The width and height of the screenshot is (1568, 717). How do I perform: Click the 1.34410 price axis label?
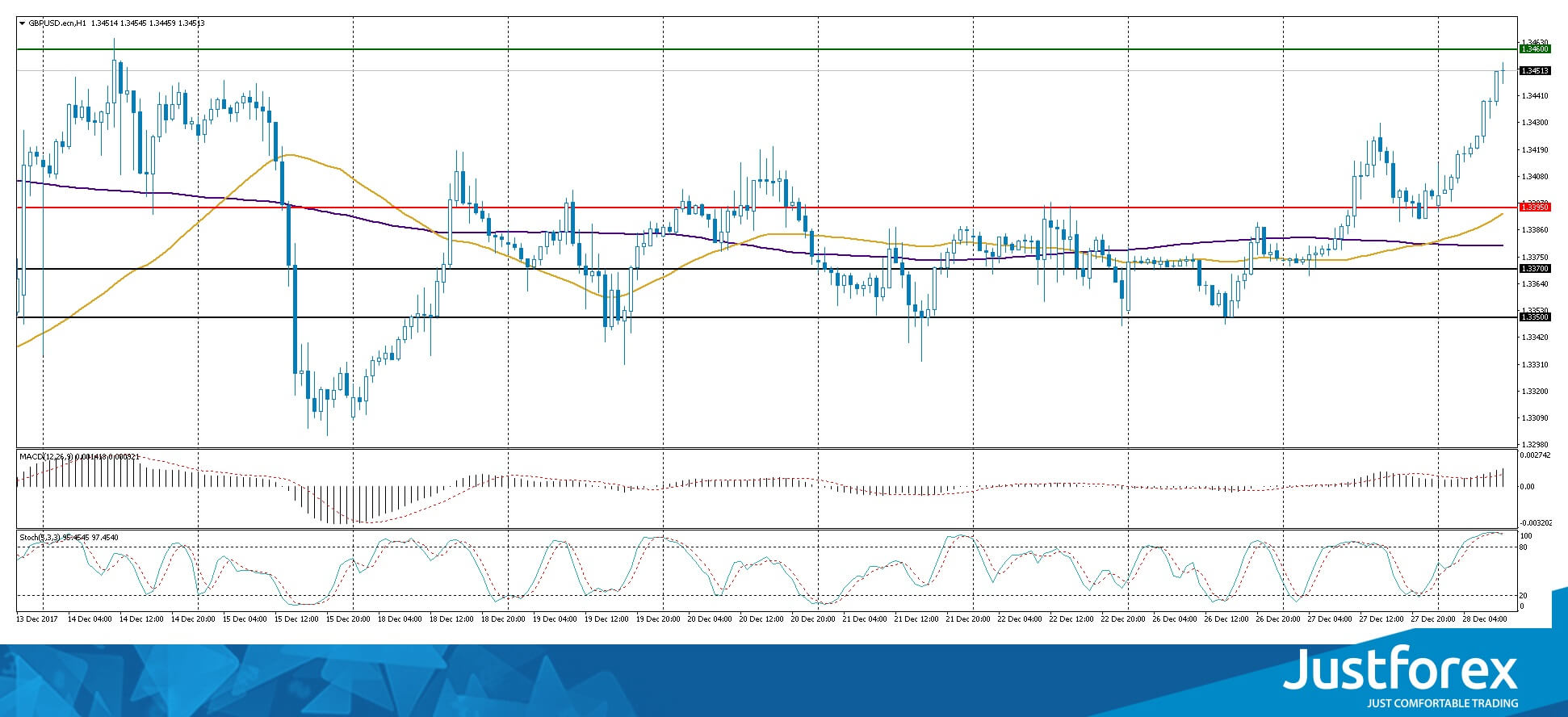[1535, 96]
